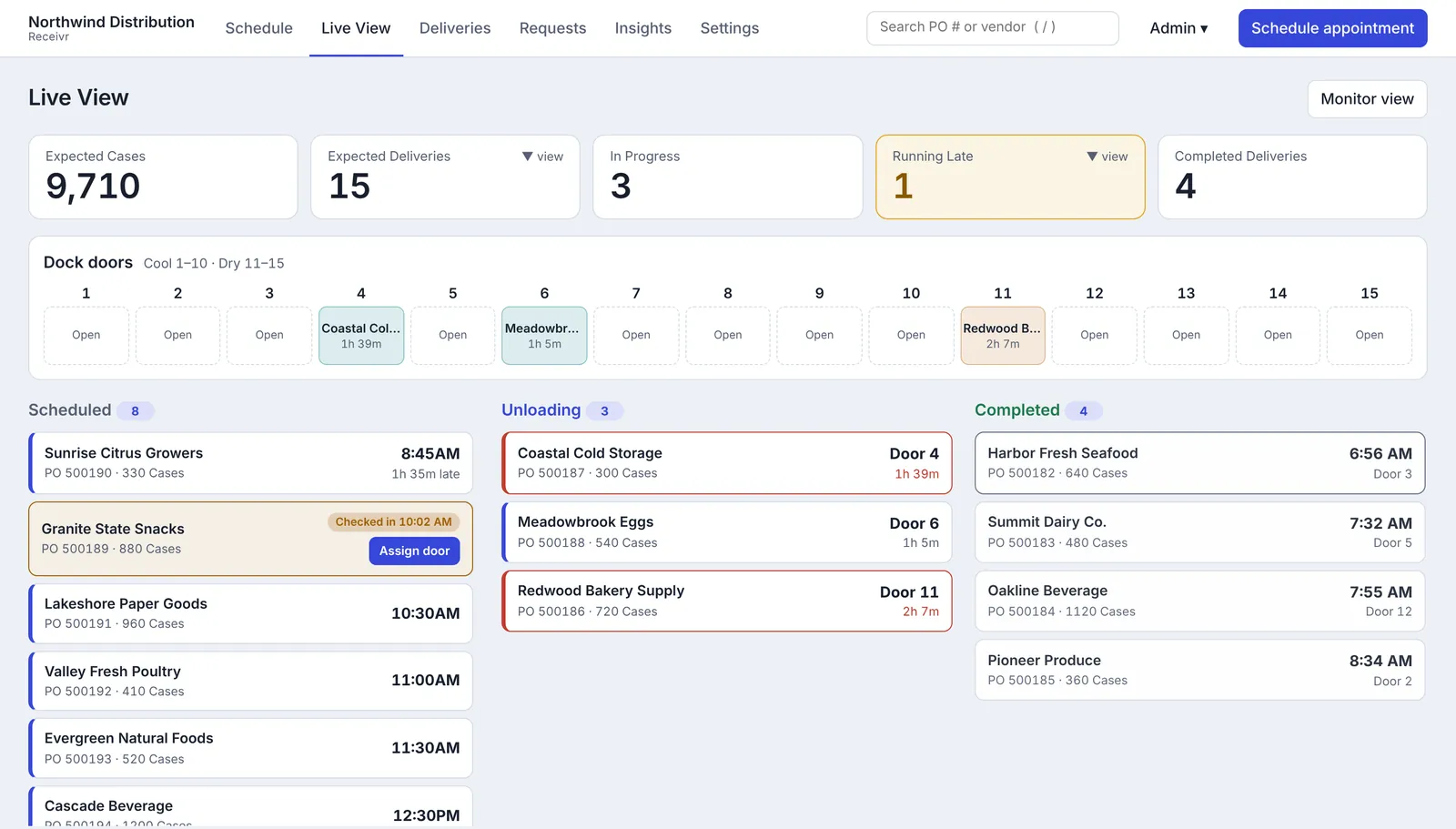The image size is (1456, 829).
Task: Select open dock door 7
Action: pos(636,335)
